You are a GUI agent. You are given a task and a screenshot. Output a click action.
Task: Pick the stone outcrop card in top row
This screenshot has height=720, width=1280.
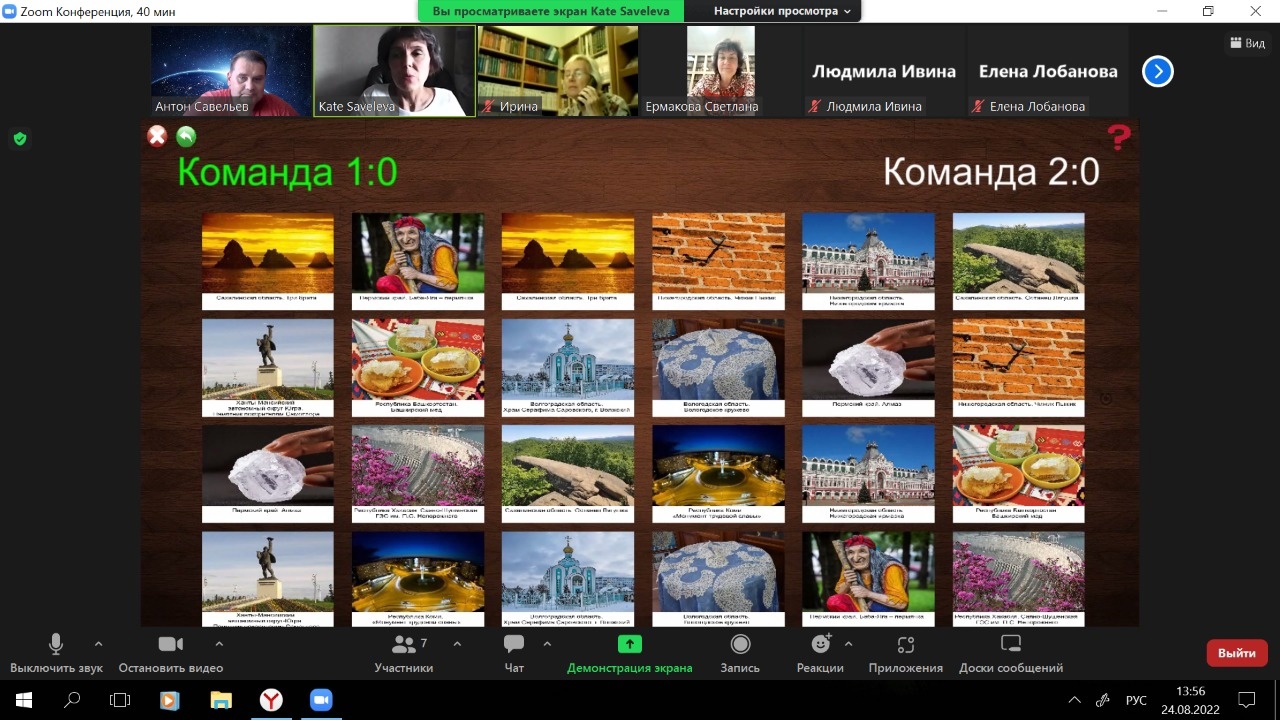[1019, 260]
